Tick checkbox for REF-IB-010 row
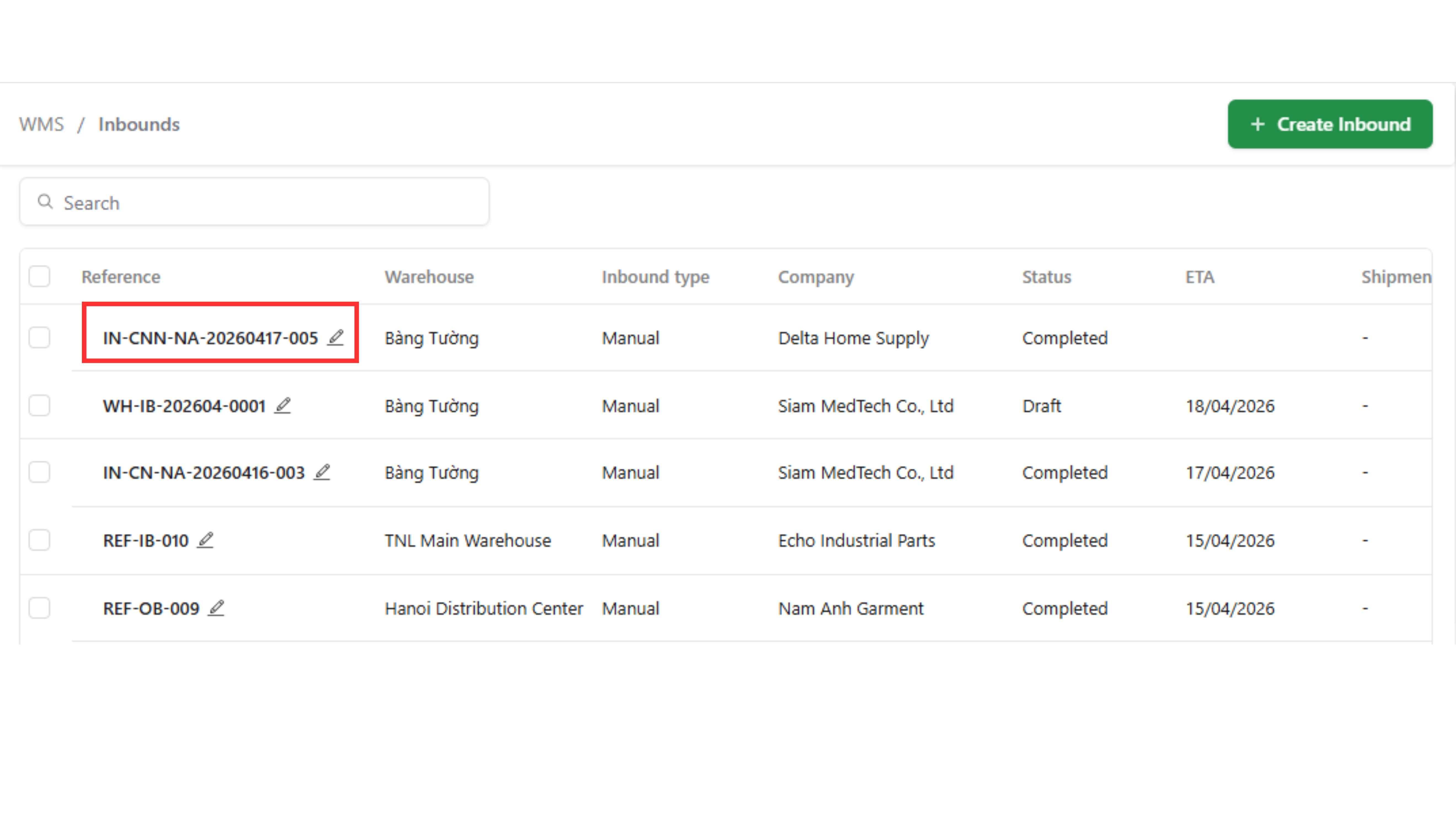Screen dimensions: 1456x819 coord(39,540)
